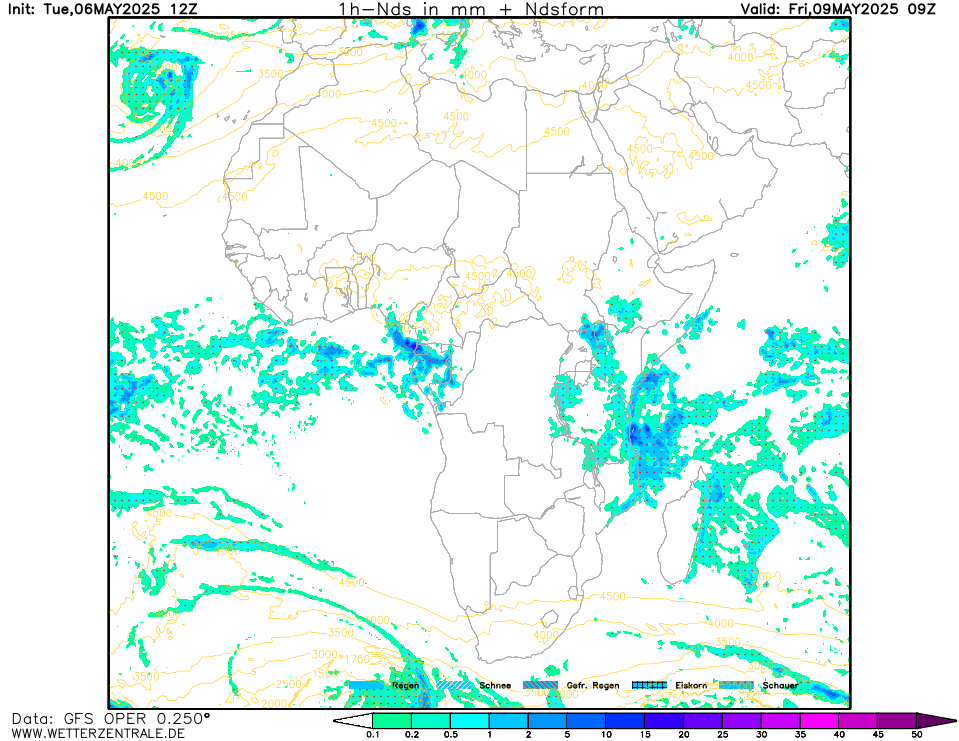
Task: Click the Regen legend swatch
Action: (368, 685)
